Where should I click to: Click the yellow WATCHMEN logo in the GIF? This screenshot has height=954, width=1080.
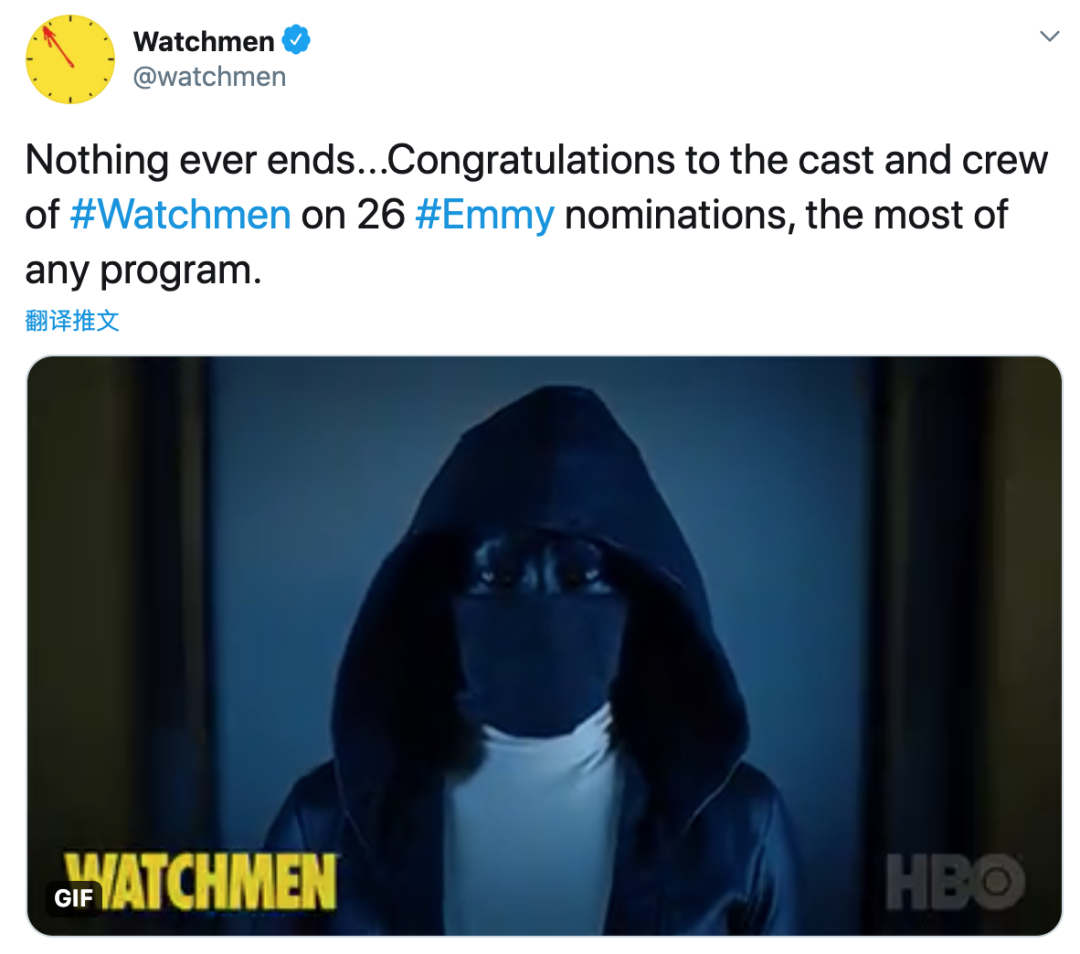(x=200, y=881)
